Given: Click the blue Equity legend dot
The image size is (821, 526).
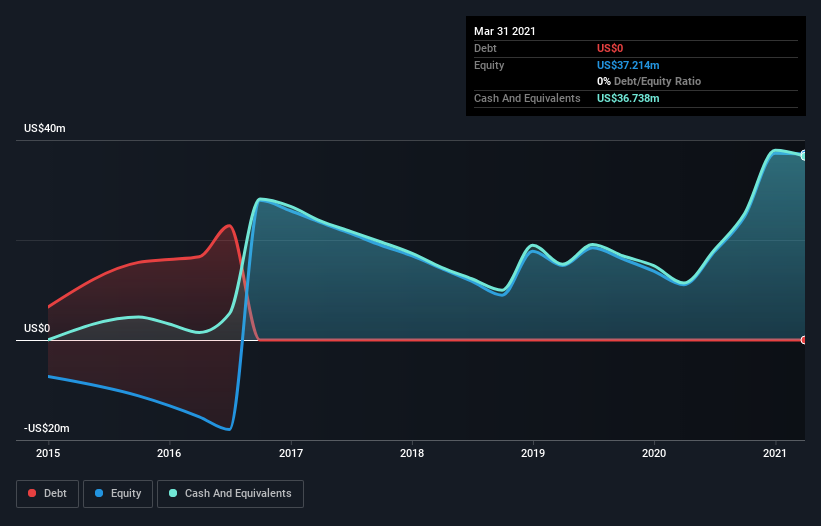Looking at the screenshot, I should click(99, 493).
